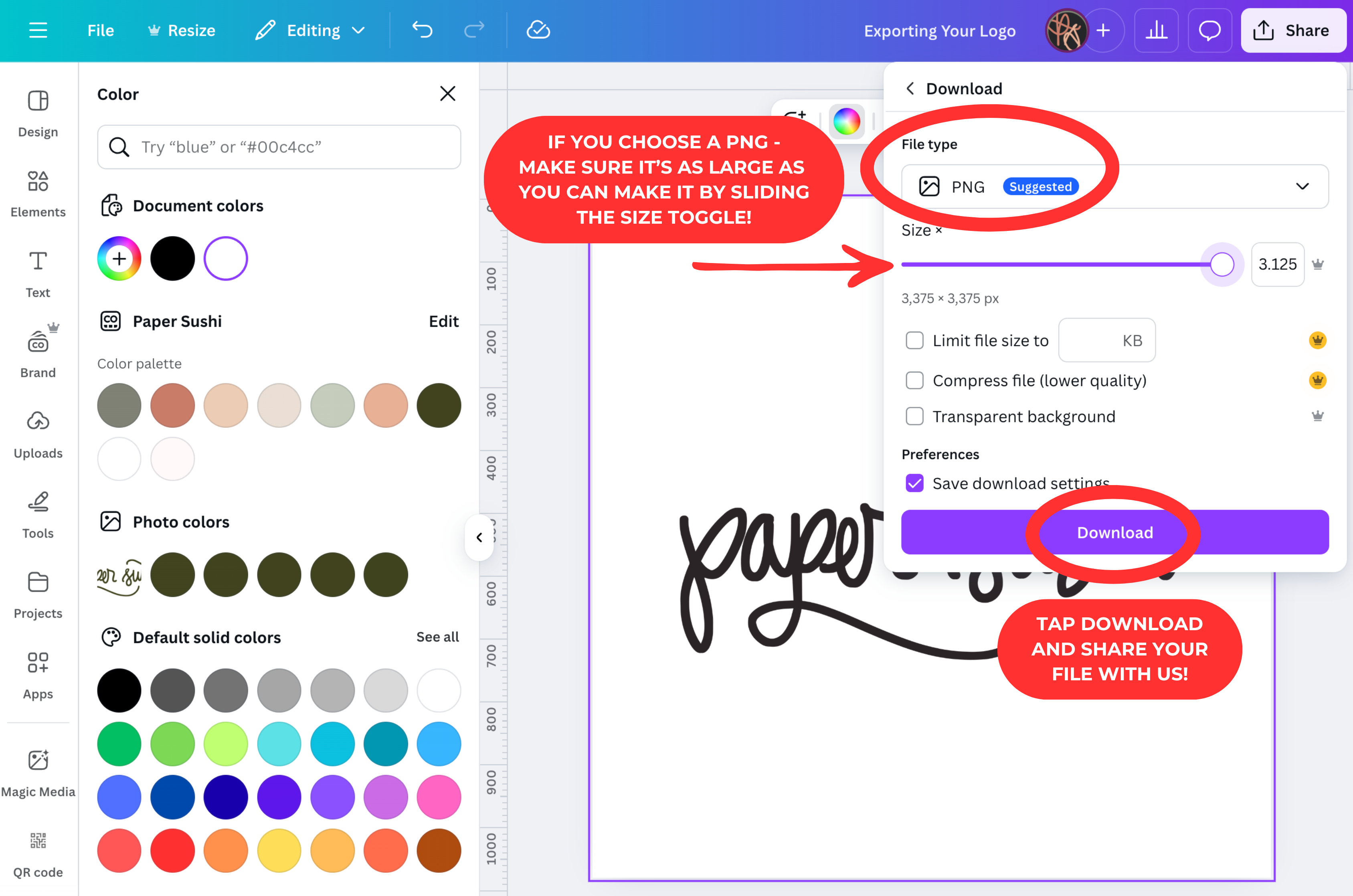
Task: Enable Transparent background checkbox
Action: 914,416
